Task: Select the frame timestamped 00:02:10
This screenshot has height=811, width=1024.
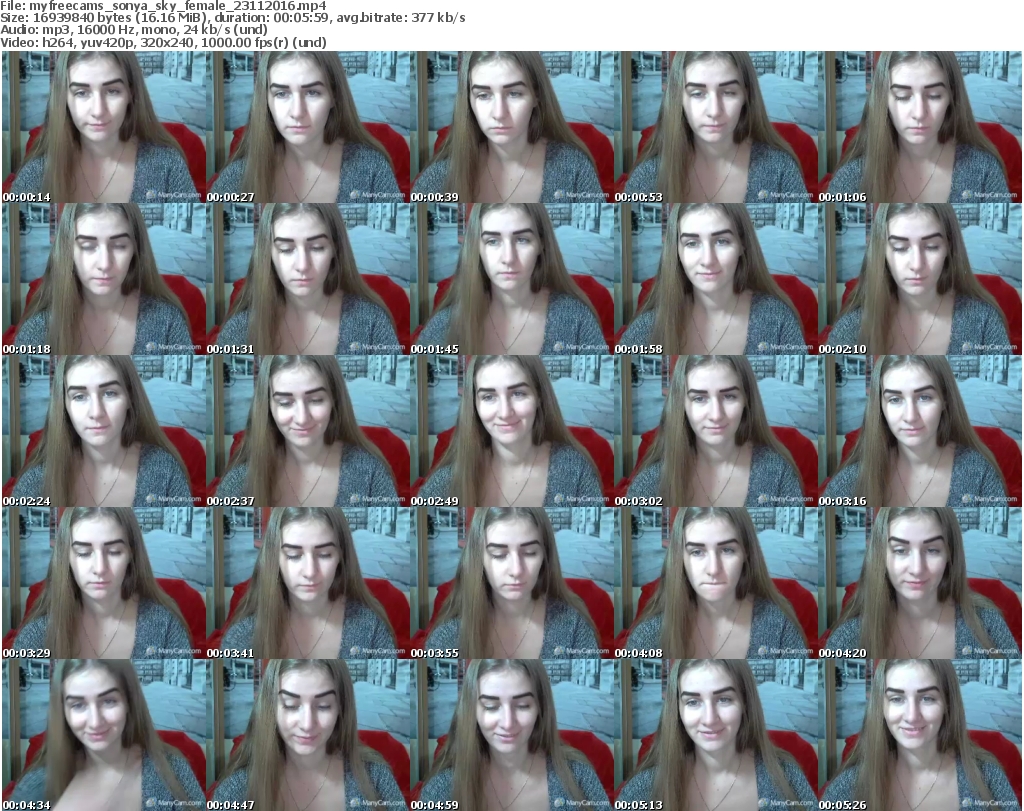Action: point(920,279)
